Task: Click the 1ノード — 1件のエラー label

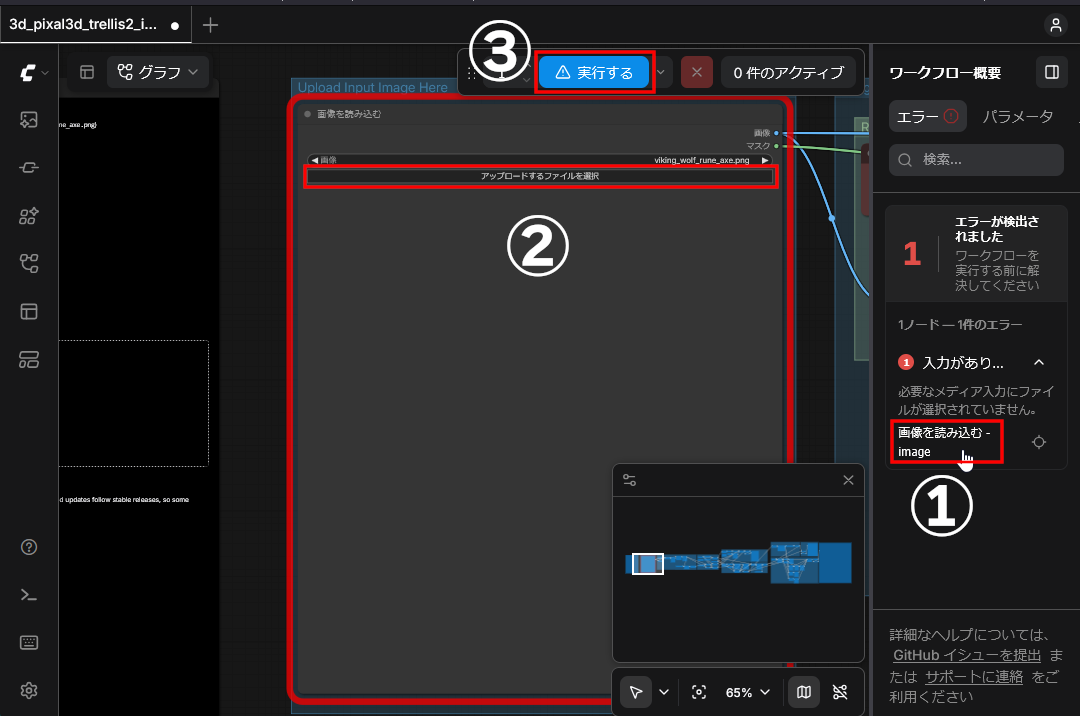Action: coord(959,324)
